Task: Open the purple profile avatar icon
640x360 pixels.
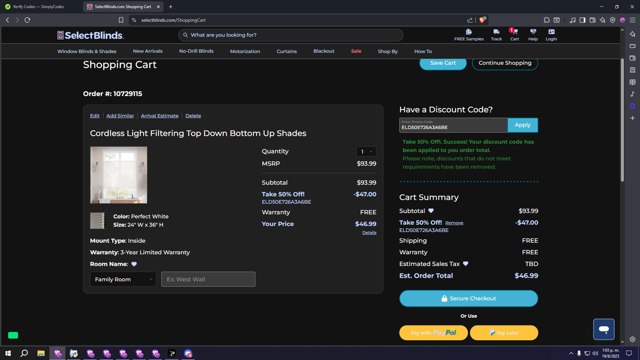Action: point(622,20)
